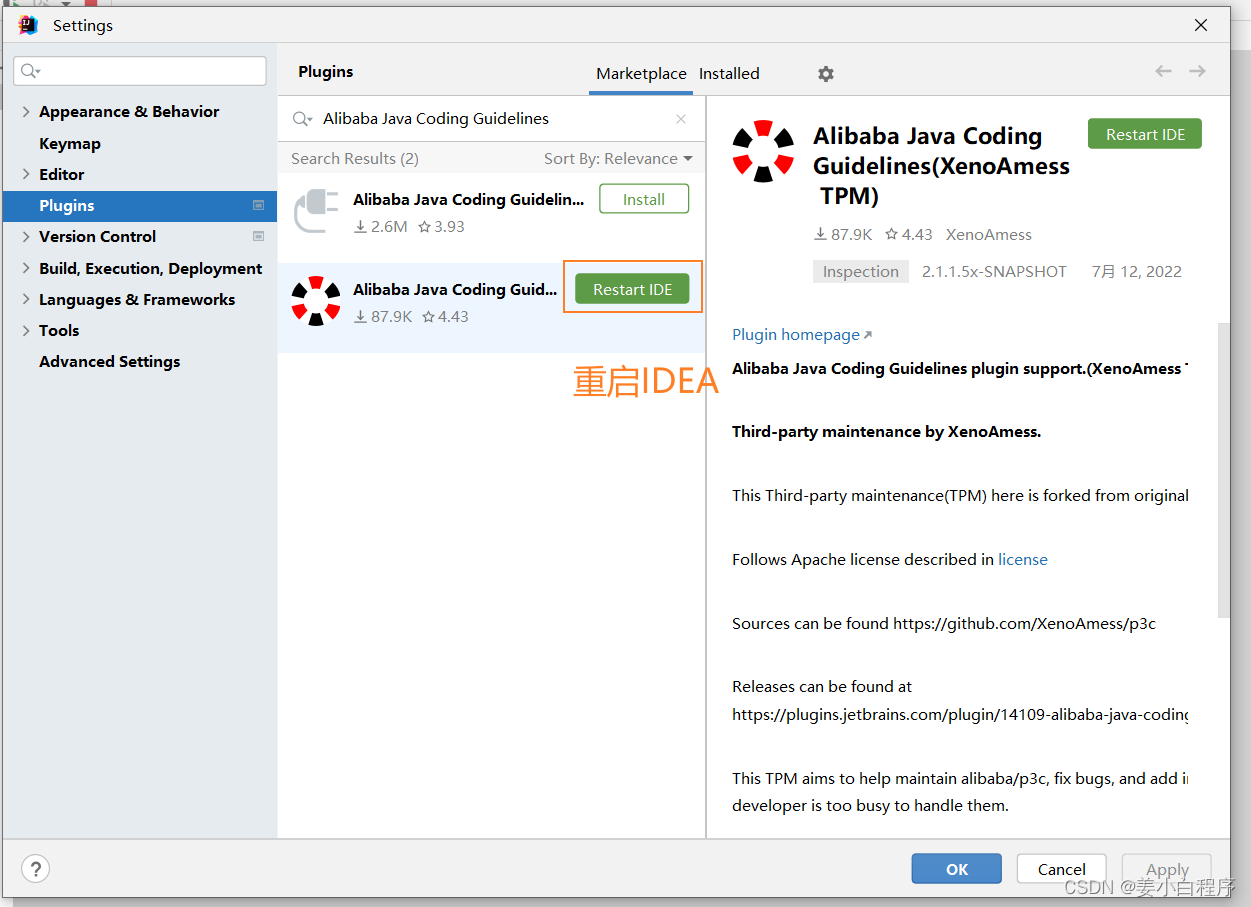The height and width of the screenshot is (907, 1251).
Task: Switch to the Installed tab
Action: click(729, 73)
